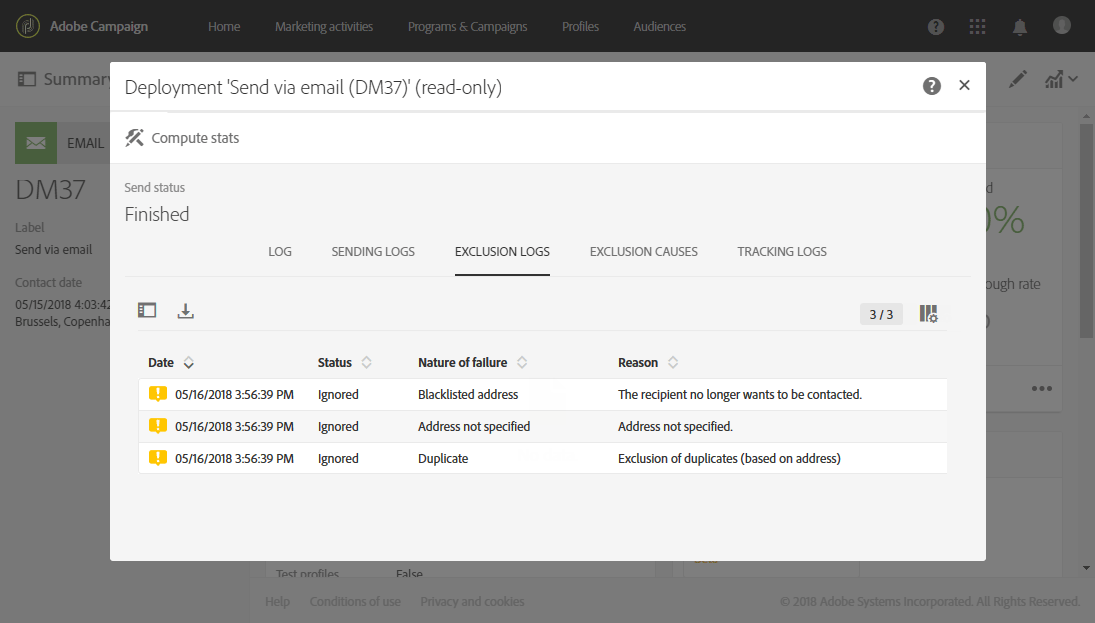Image resolution: width=1095 pixels, height=623 pixels.
Task: Open help from the dialog question mark
Action: click(x=931, y=85)
